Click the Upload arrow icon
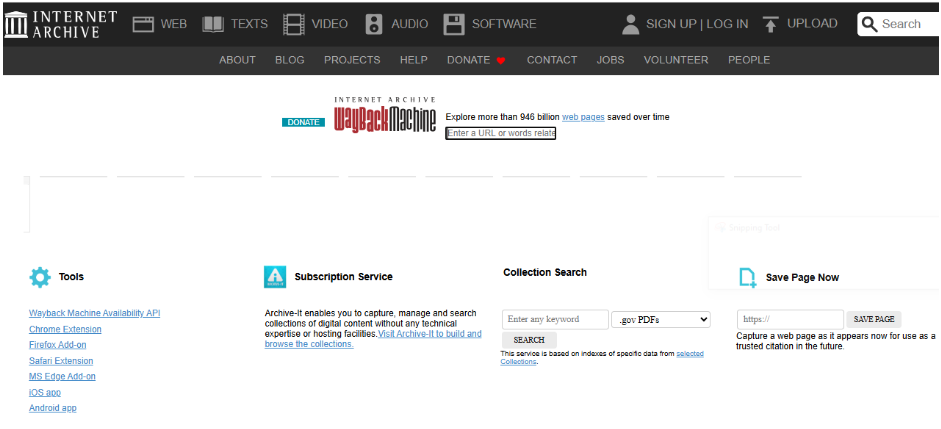The width and height of the screenshot is (941, 429). tap(771, 24)
